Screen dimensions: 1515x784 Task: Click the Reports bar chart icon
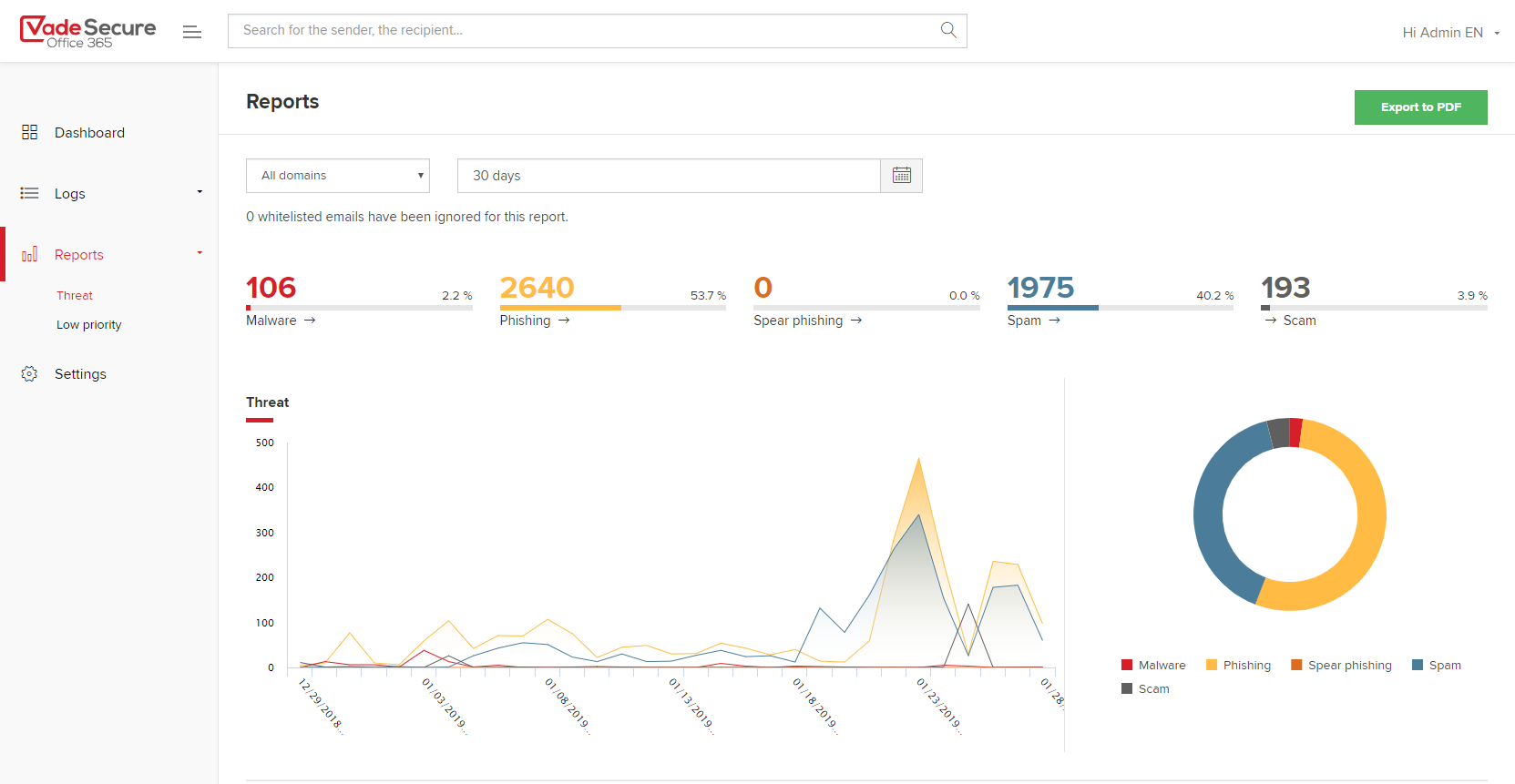point(29,254)
